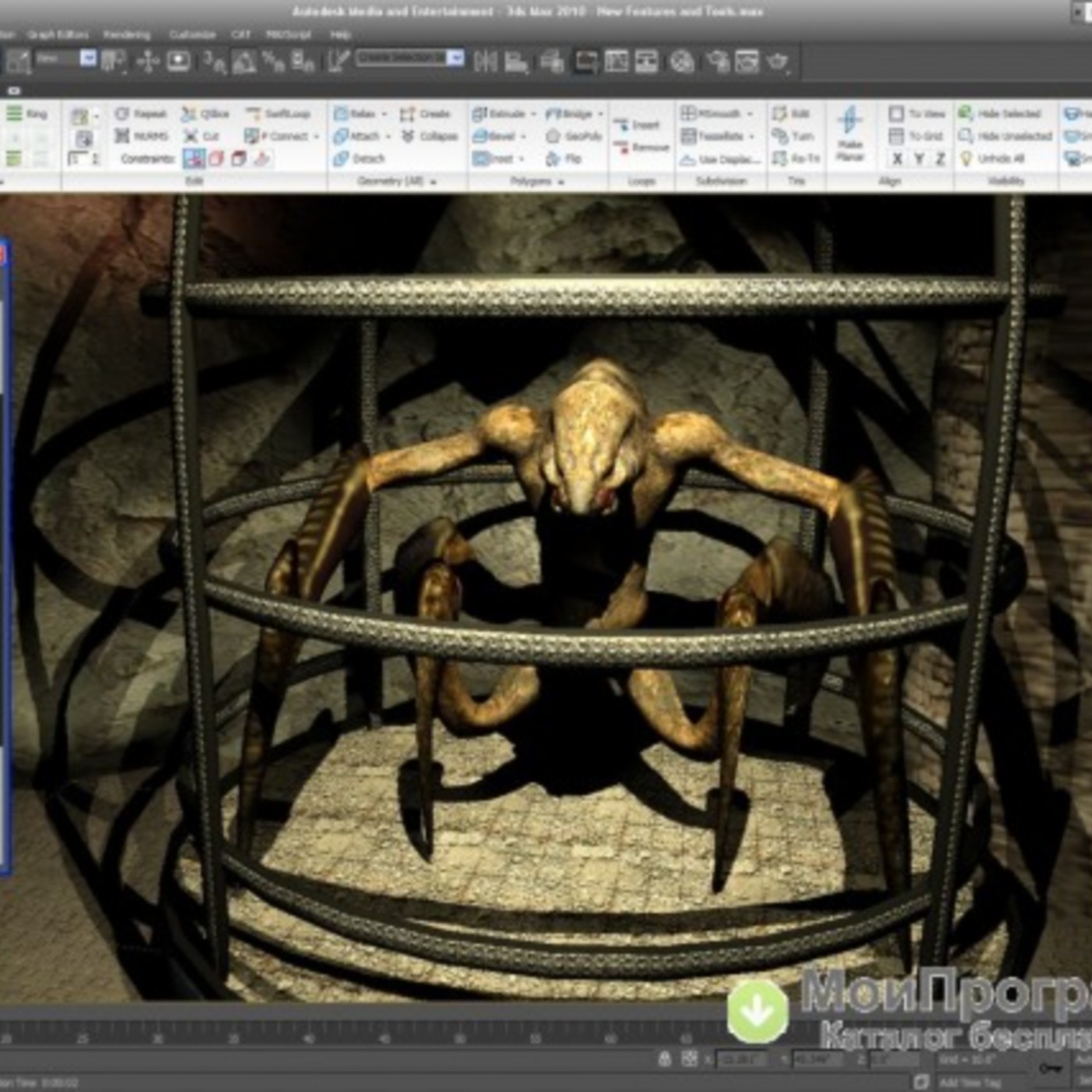
Task: Activate the Select and Rotate tool
Action: [178, 58]
